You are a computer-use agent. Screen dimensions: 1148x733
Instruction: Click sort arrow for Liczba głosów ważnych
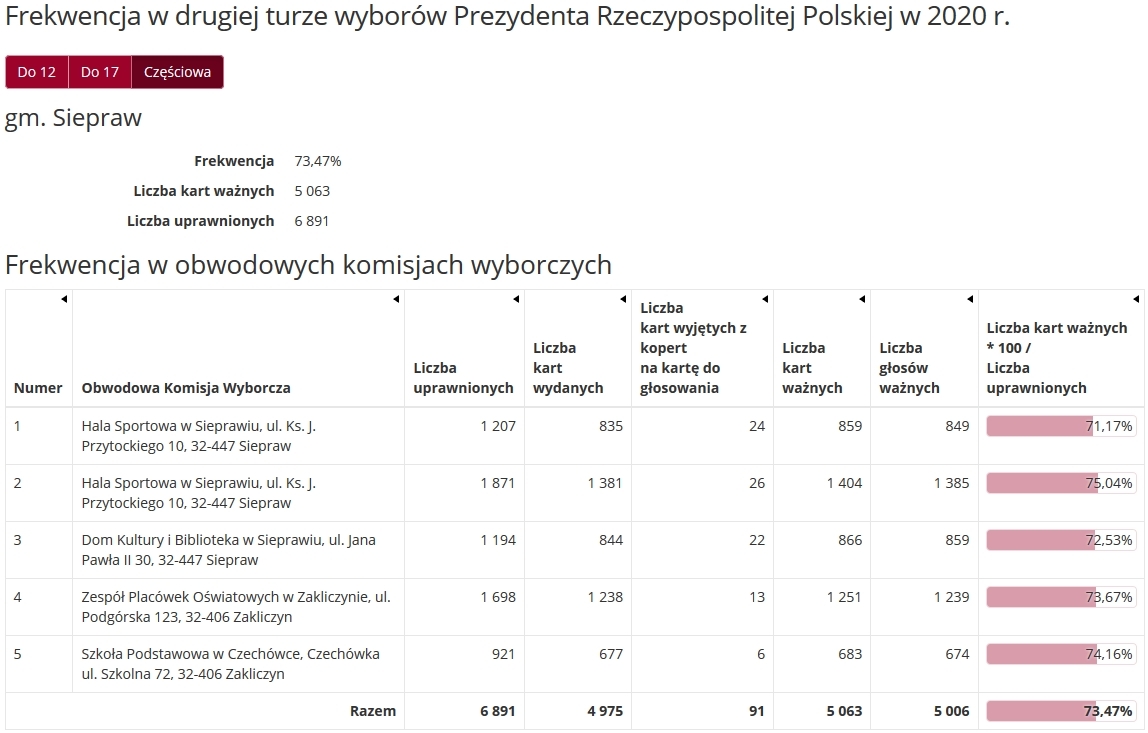pos(970,299)
